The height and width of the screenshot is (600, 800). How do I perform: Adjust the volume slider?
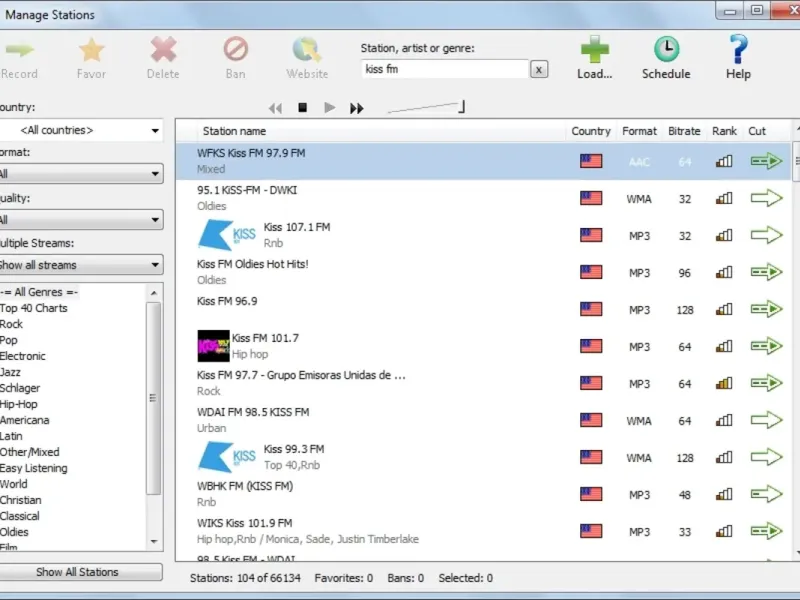426,107
